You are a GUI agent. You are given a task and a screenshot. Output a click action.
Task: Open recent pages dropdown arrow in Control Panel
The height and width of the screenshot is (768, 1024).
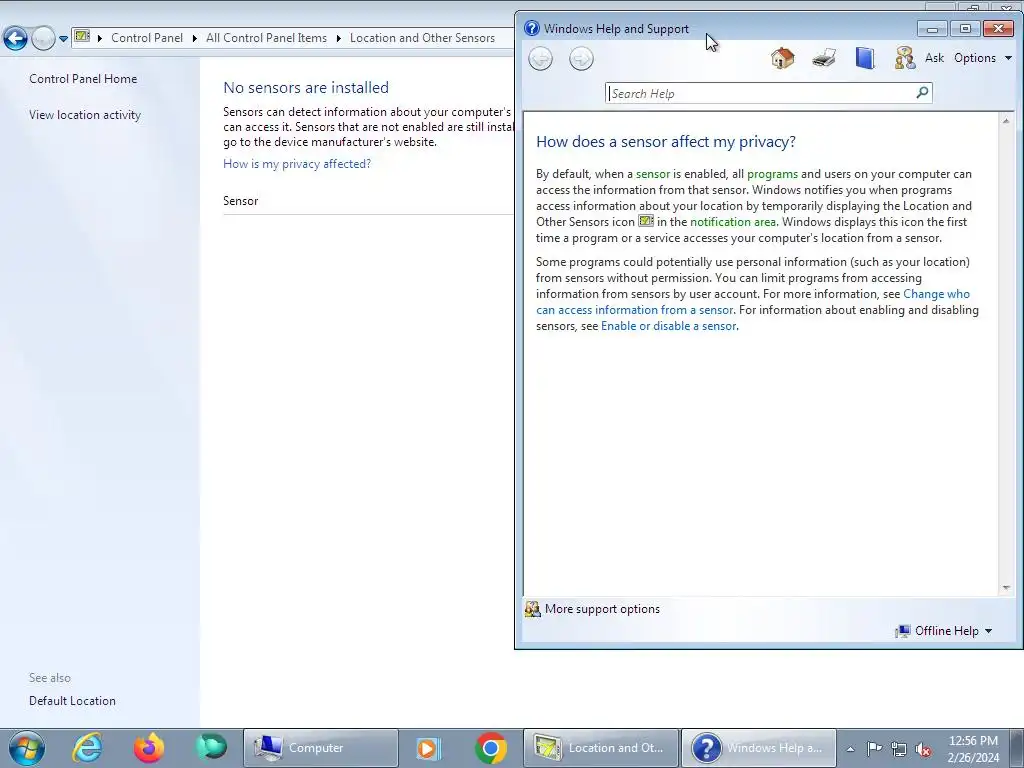[x=63, y=39]
